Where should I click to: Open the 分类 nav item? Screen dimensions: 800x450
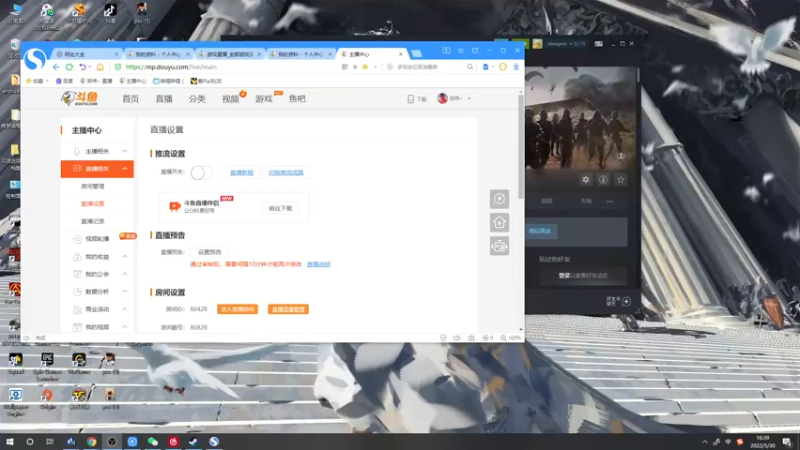(x=197, y=98)
